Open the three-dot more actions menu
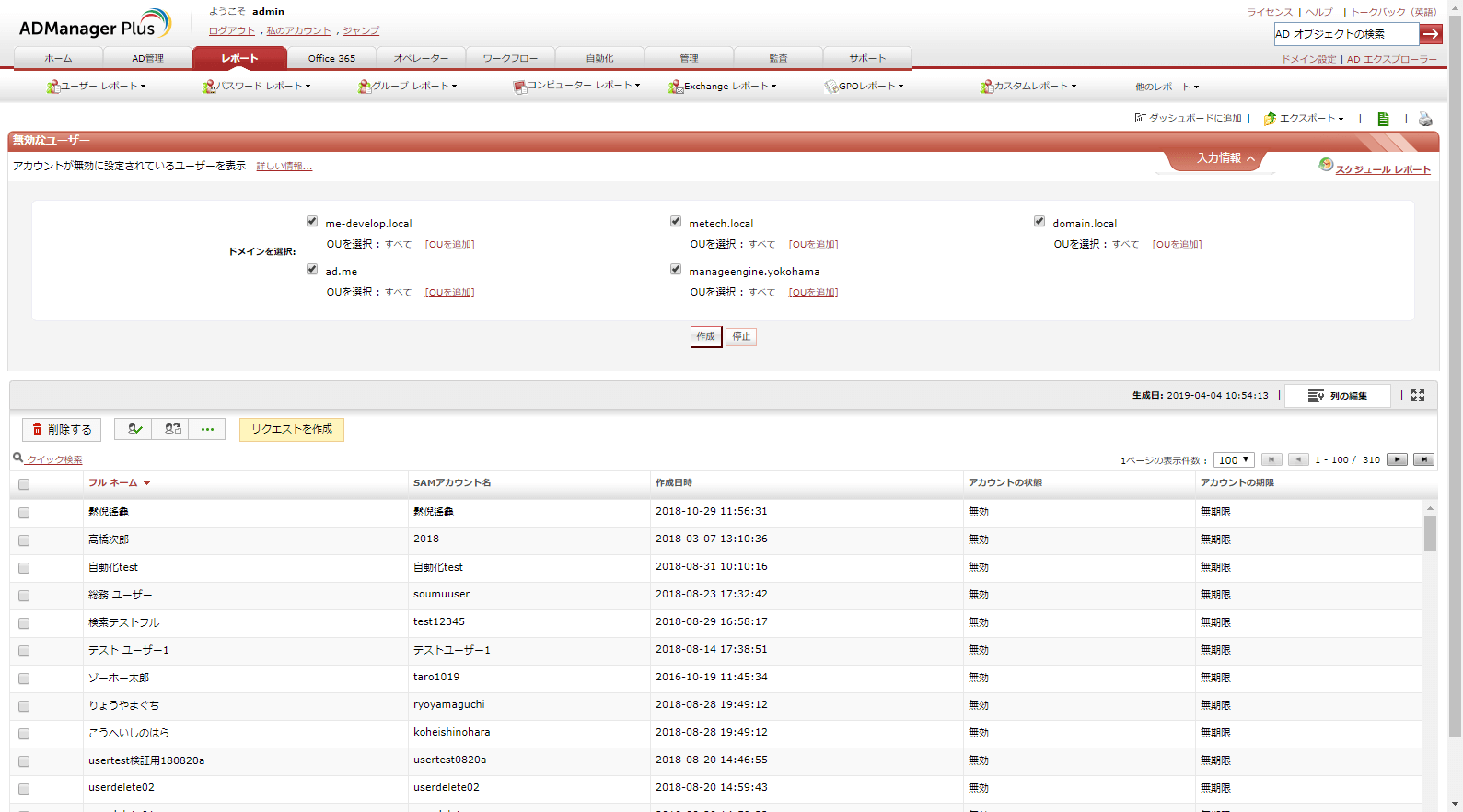Screen dimensions: 1463x812 [207, 429]
